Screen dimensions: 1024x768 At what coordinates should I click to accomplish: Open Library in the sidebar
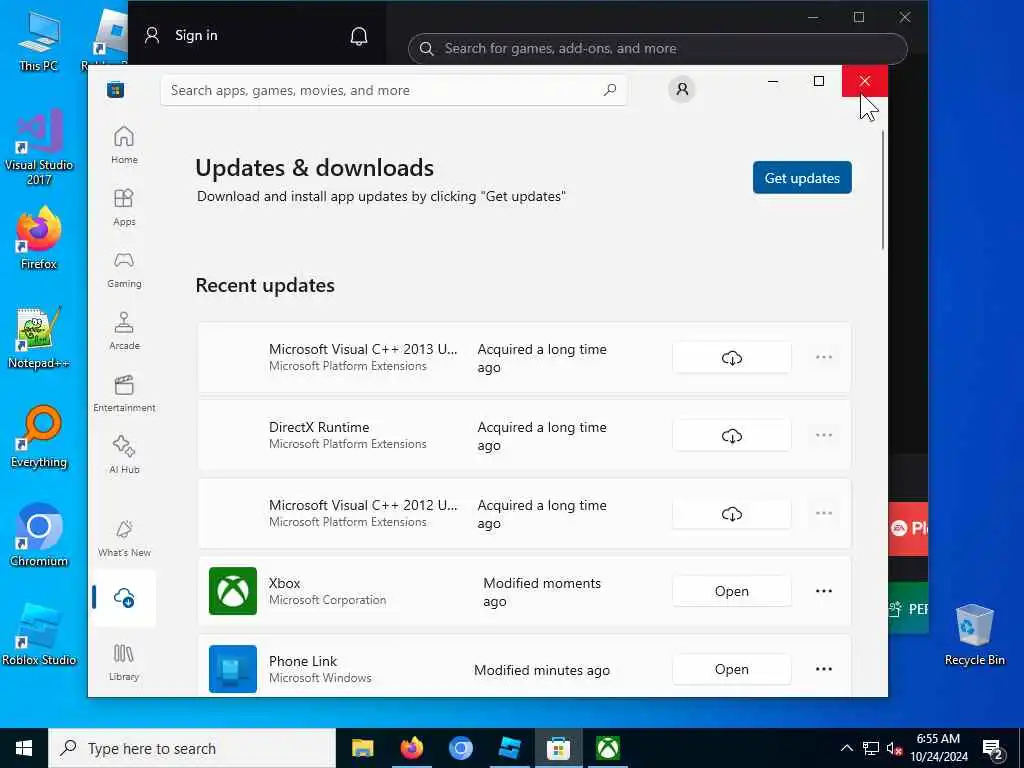point(124,662)
